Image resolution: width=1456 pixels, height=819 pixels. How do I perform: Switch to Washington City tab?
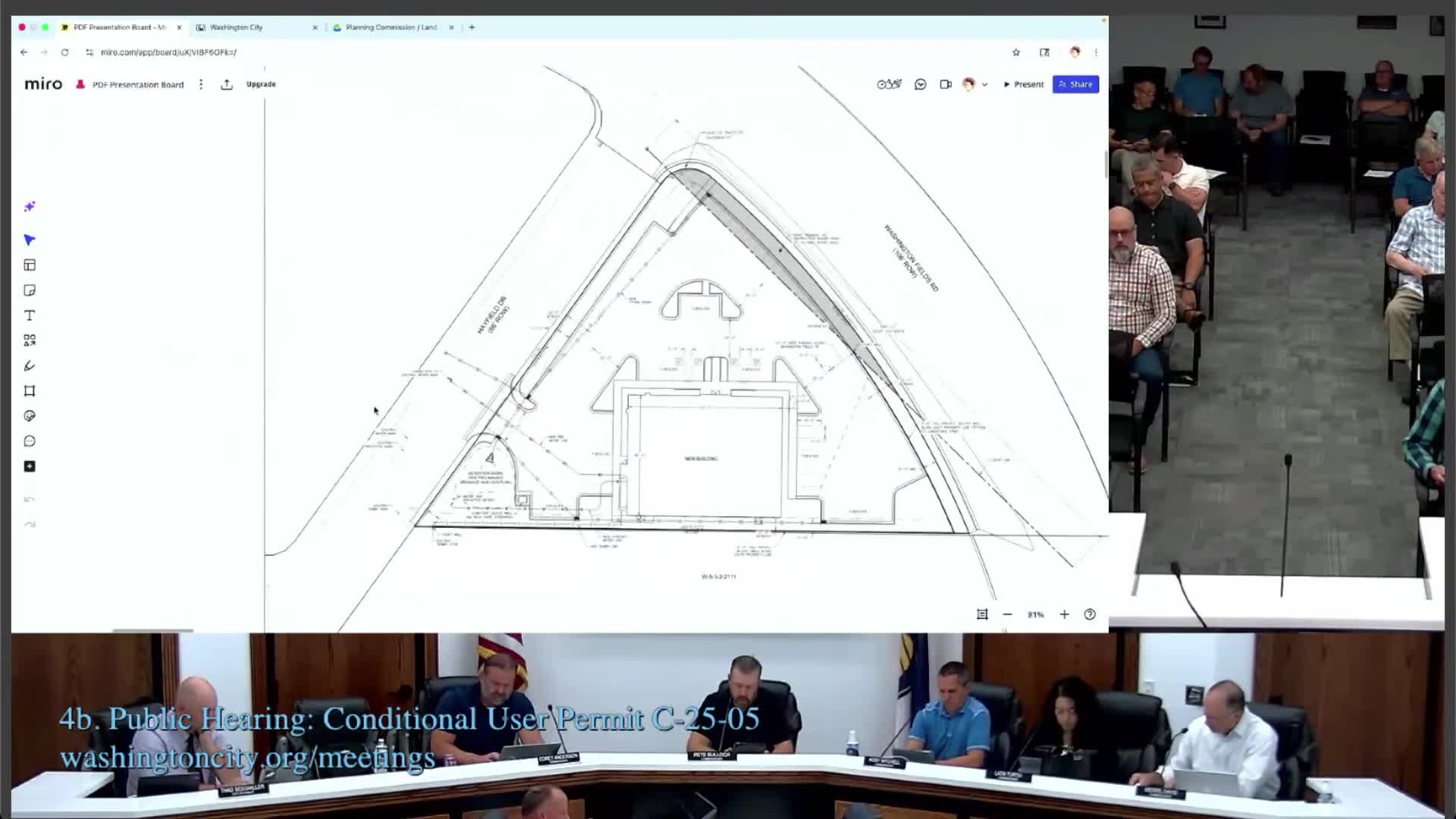pyautogui.click(x=237, y=27)
